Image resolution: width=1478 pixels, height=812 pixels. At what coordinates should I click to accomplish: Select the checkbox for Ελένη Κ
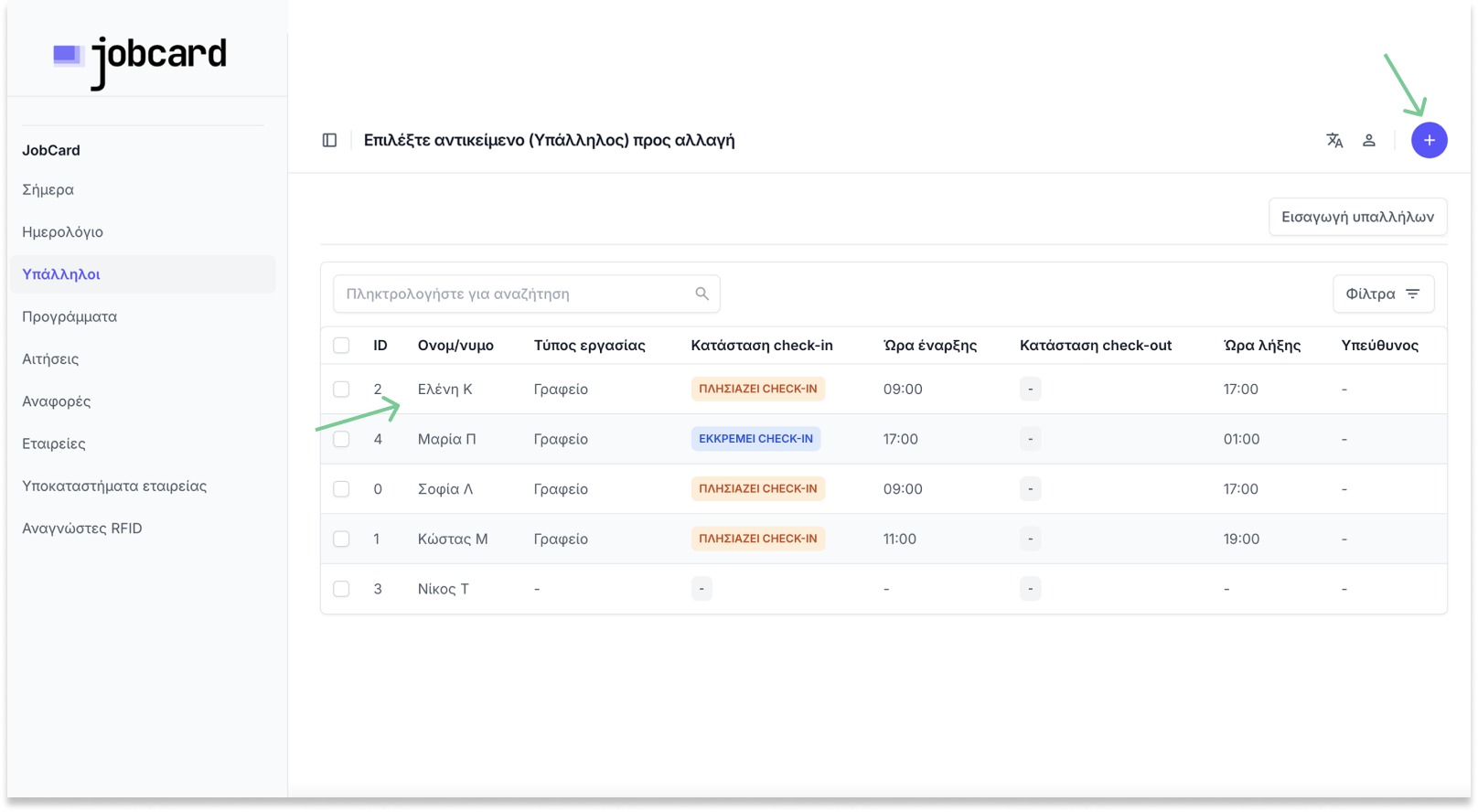[341, 389]
